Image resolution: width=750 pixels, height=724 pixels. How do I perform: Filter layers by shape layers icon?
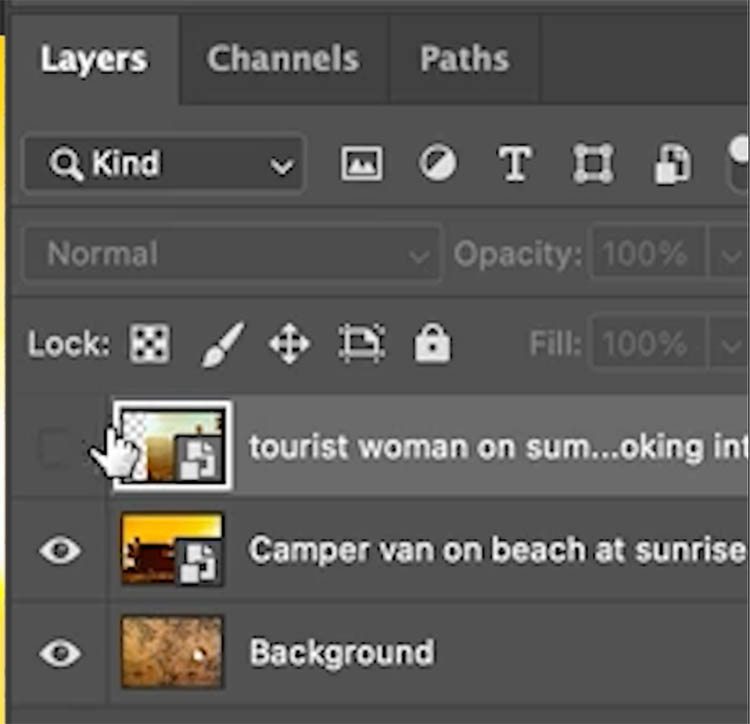click(592, 163)
